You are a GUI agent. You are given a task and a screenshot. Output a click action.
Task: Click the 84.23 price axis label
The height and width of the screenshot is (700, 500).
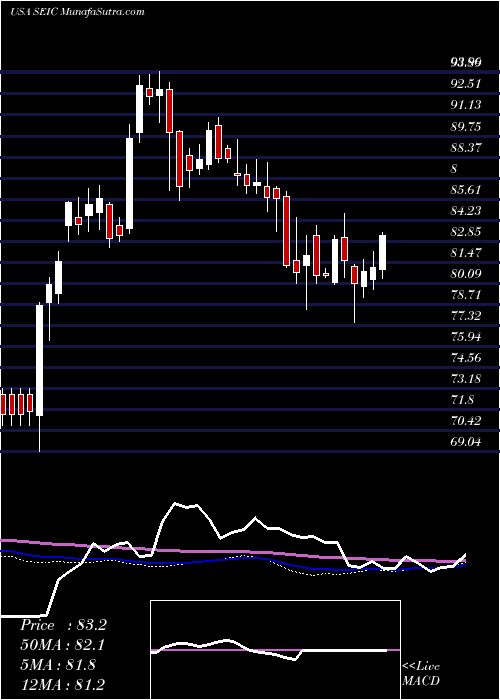coord(466,211)
